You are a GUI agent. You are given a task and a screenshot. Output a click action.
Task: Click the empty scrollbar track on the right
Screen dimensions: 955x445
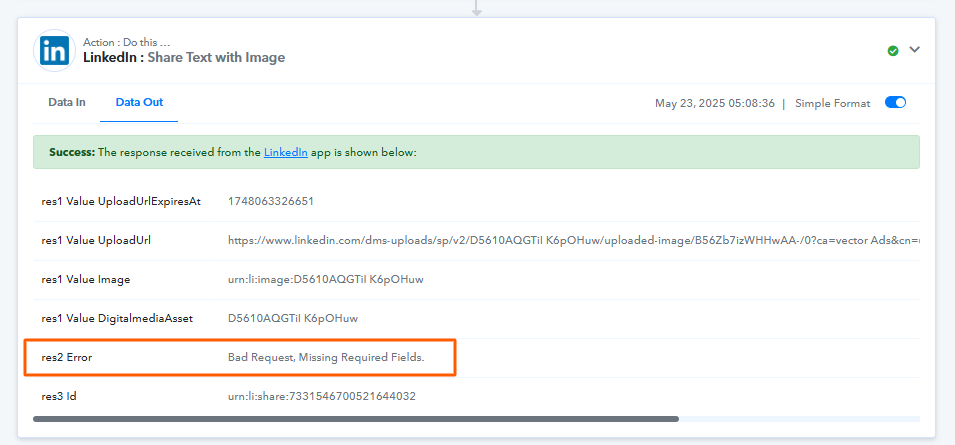click(x=799, y=419)
